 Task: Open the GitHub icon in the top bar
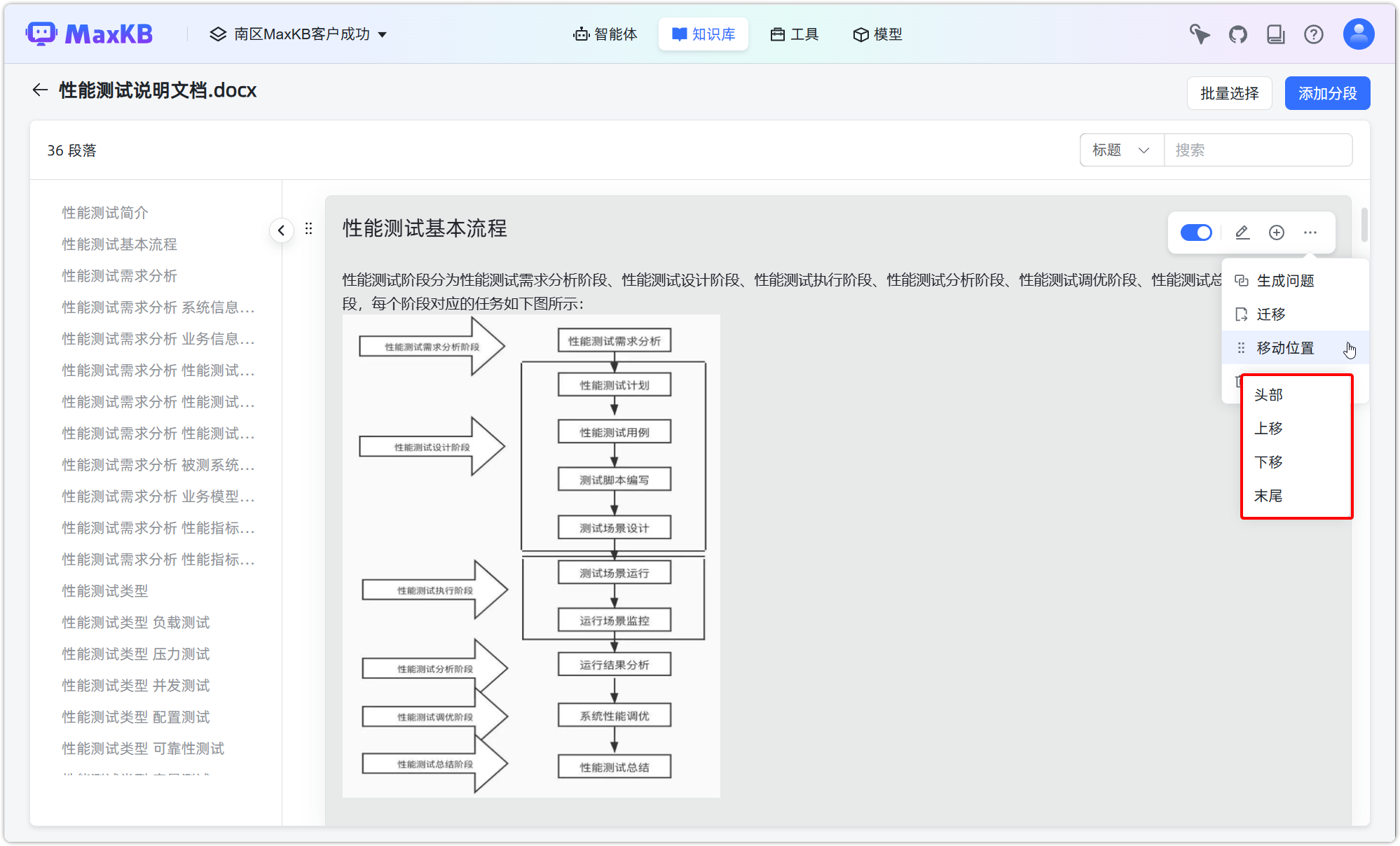(x=1237, y=34)
